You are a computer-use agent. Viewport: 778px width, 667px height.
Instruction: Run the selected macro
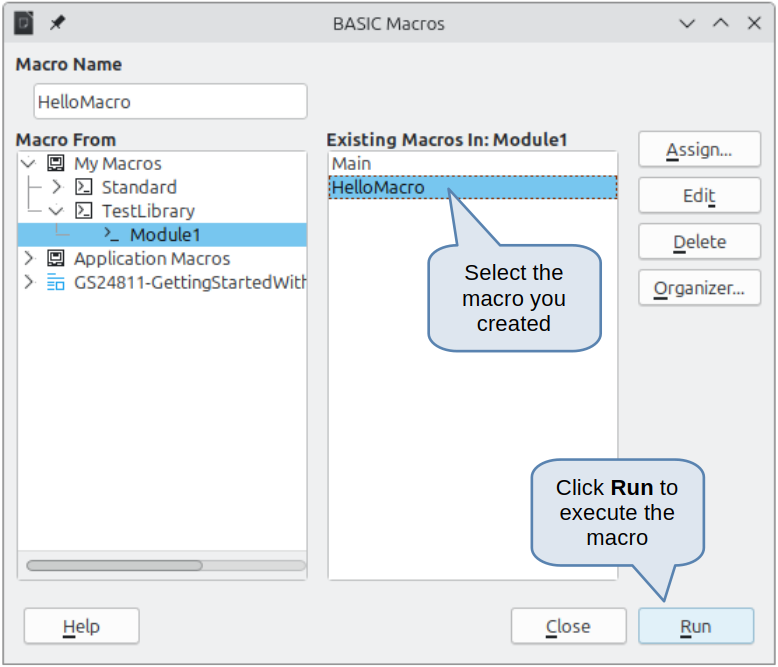(x=696, y=626)
